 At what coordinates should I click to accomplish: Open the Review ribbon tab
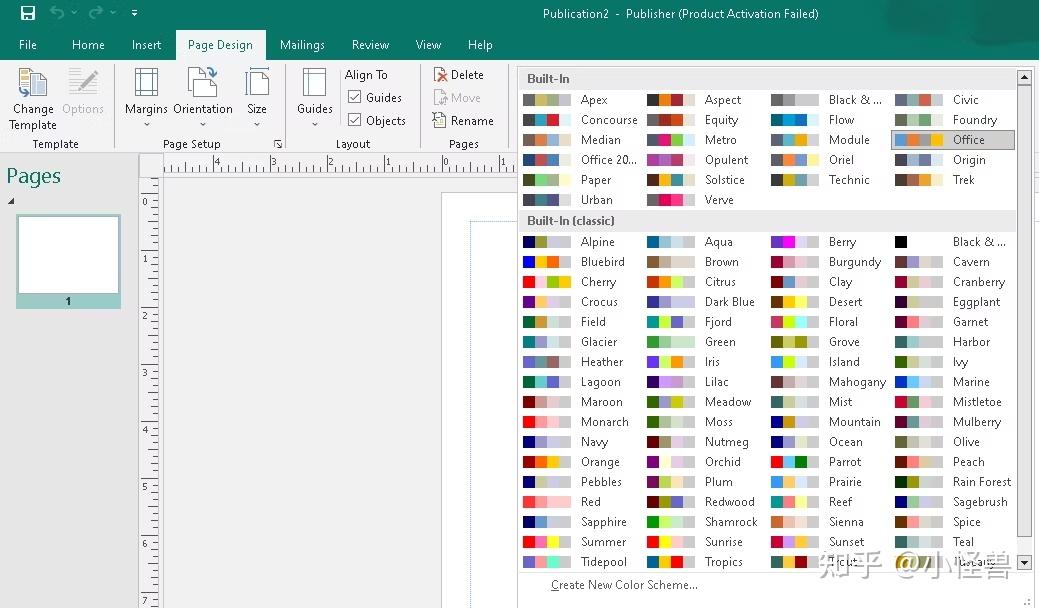(370, 44)
